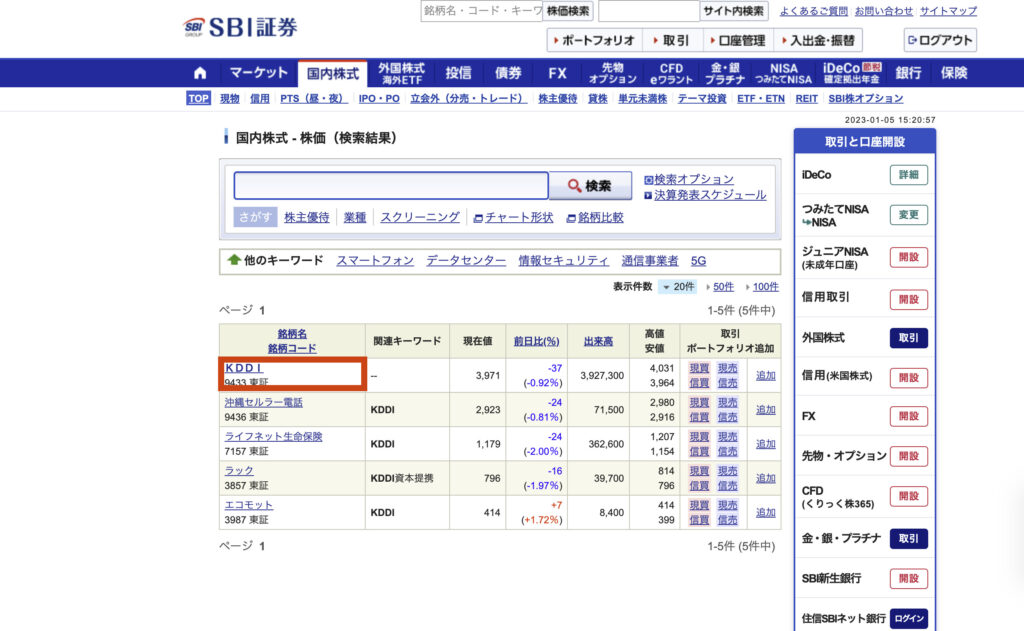This screenshot has height=631, width=1024.
Task: Switch to 外国株式 海外ETF tab
Action: point(402,73)
